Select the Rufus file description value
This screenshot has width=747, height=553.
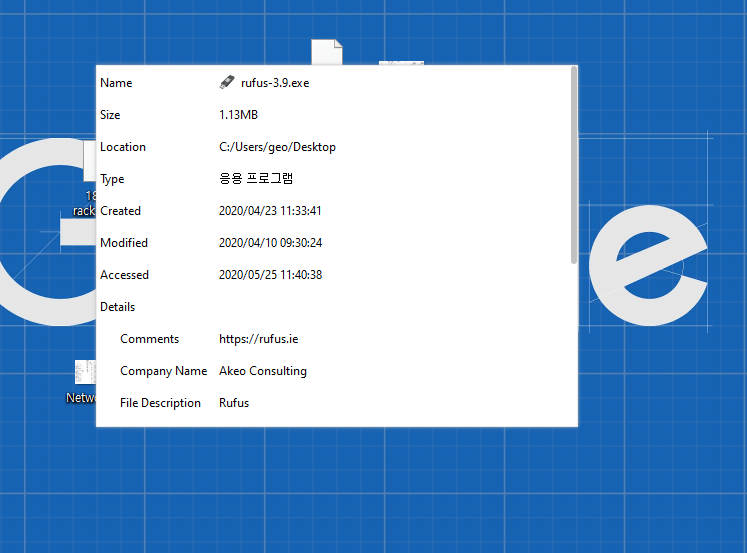coord(234,403)
